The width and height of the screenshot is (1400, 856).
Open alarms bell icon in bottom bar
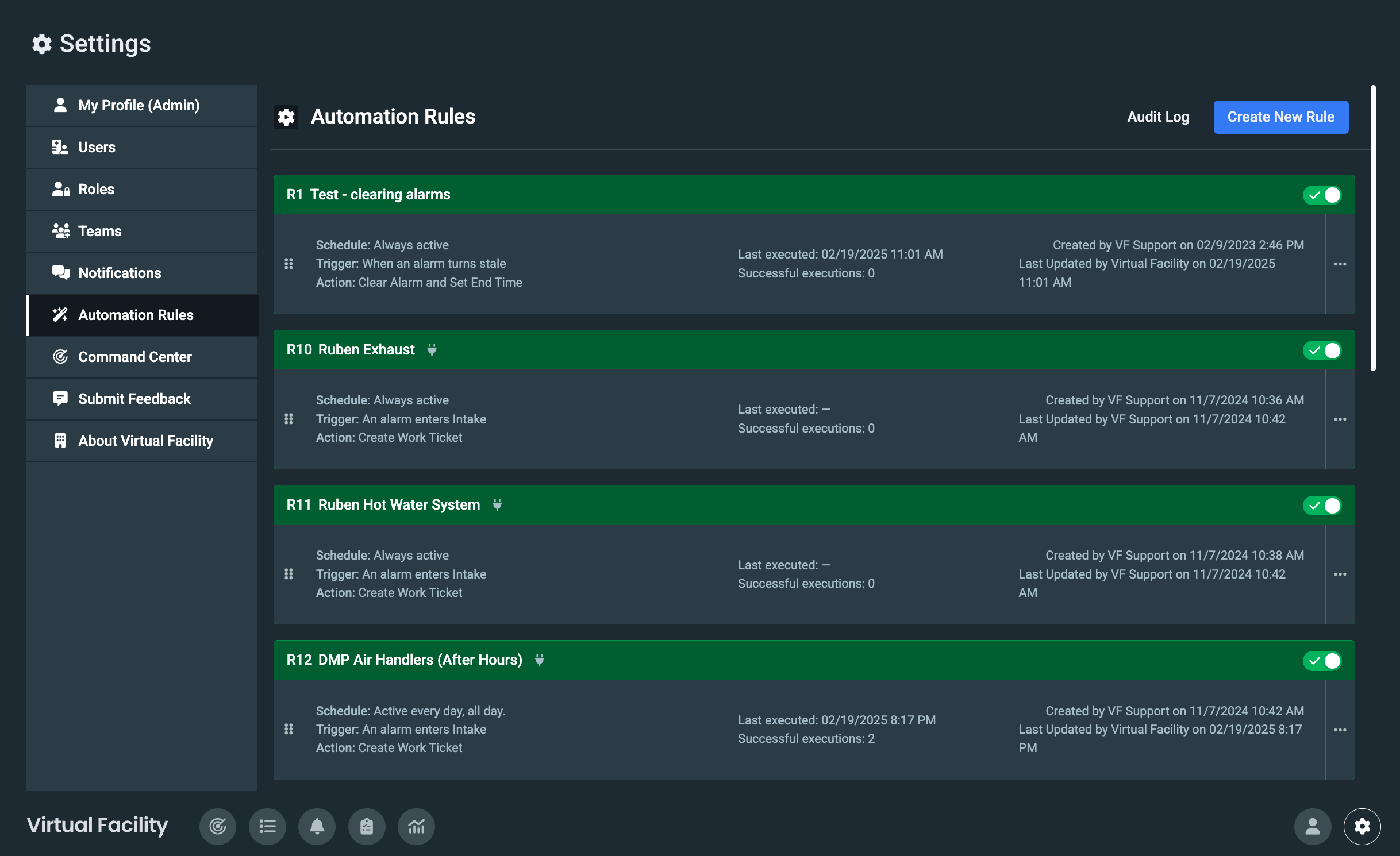click(x=317, y=827)
